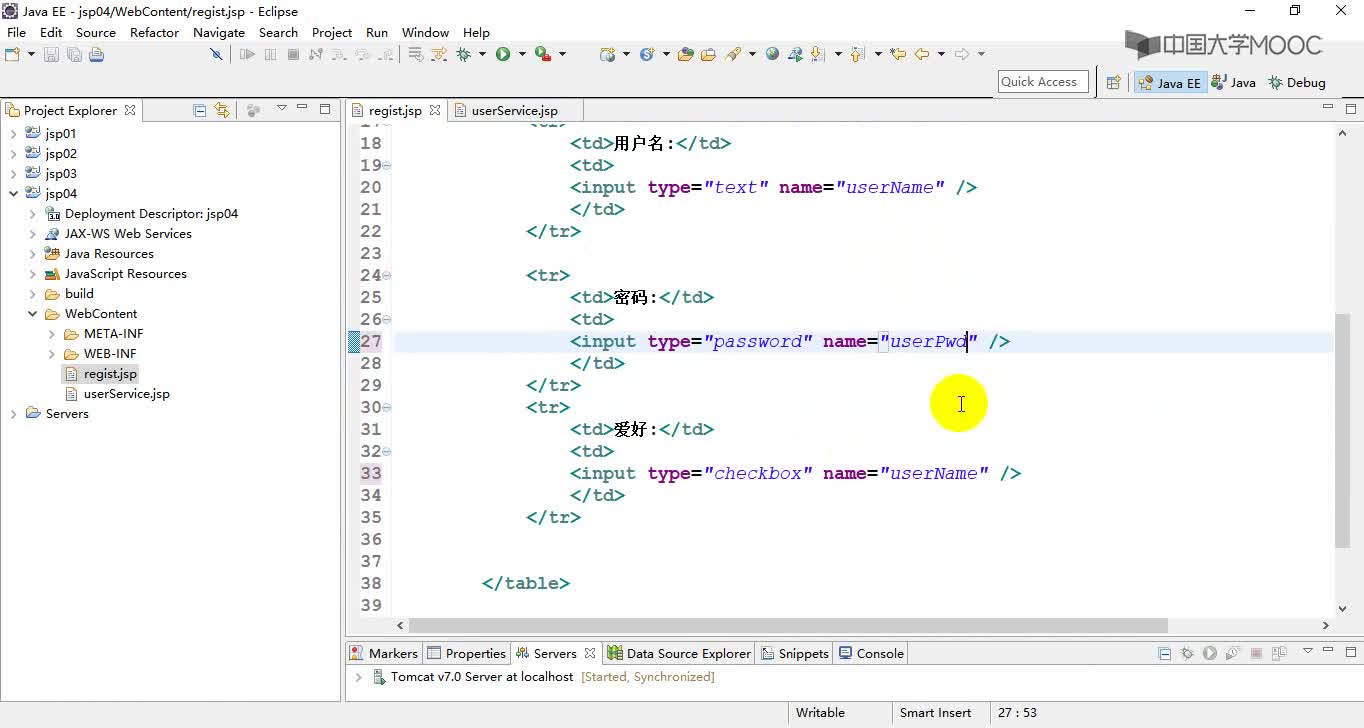1364x728 pixels.
Task: Expand the WEB-INF folder
Action: [52, 353]
